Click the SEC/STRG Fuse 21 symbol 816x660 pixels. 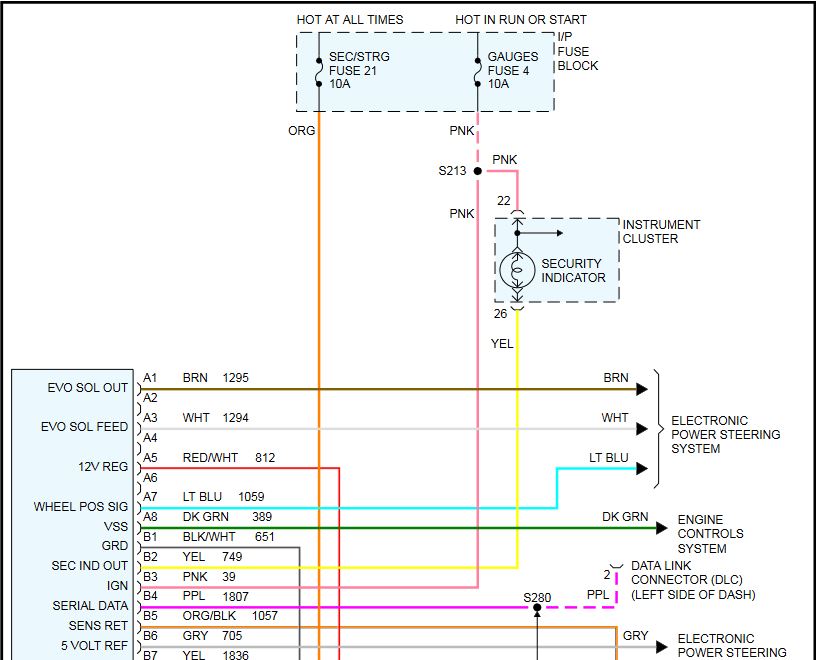(x=318, y=70)
